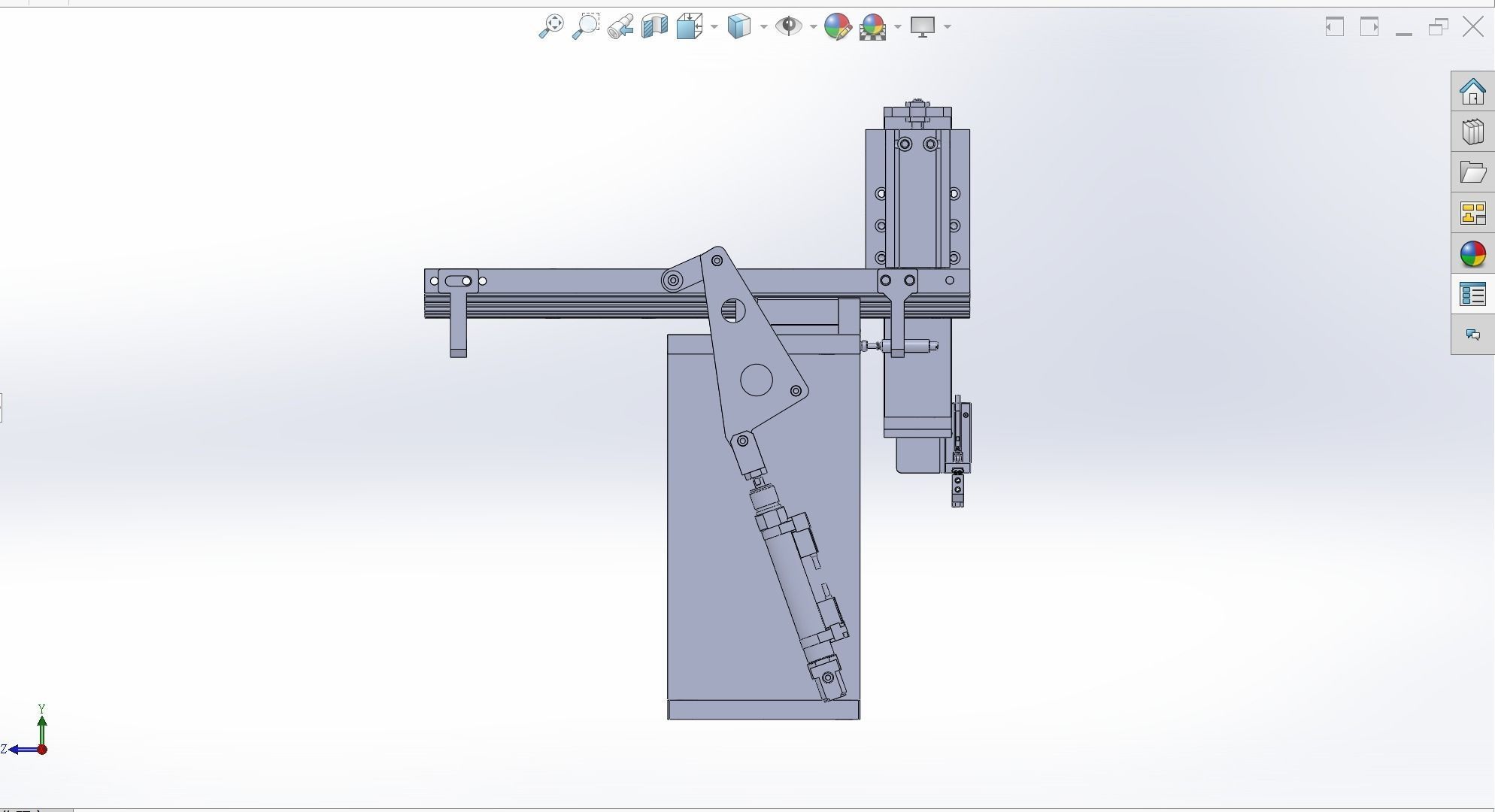Open the View Palette tab
Screen dimensions: 1495x812
pos(1472,214)
